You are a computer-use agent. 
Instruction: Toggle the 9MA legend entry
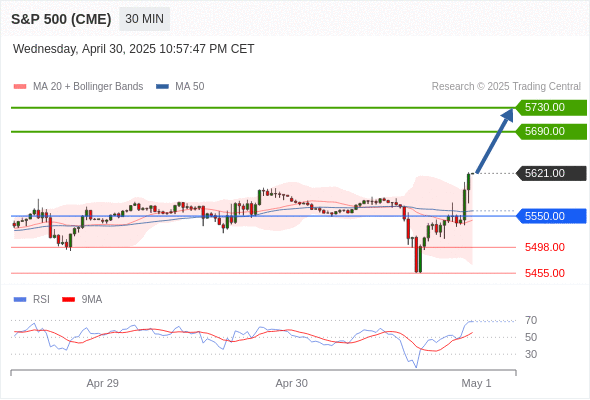point(82,300)
